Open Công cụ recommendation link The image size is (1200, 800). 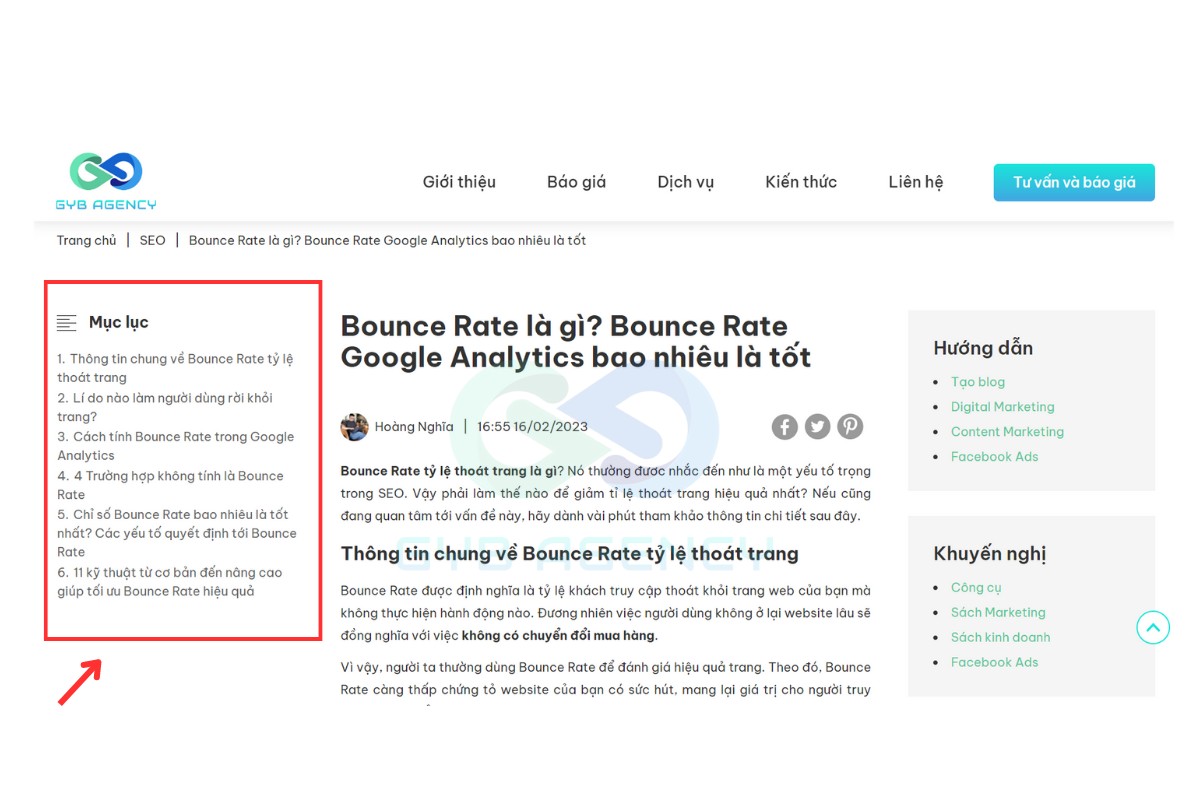[x=976, y=588]
